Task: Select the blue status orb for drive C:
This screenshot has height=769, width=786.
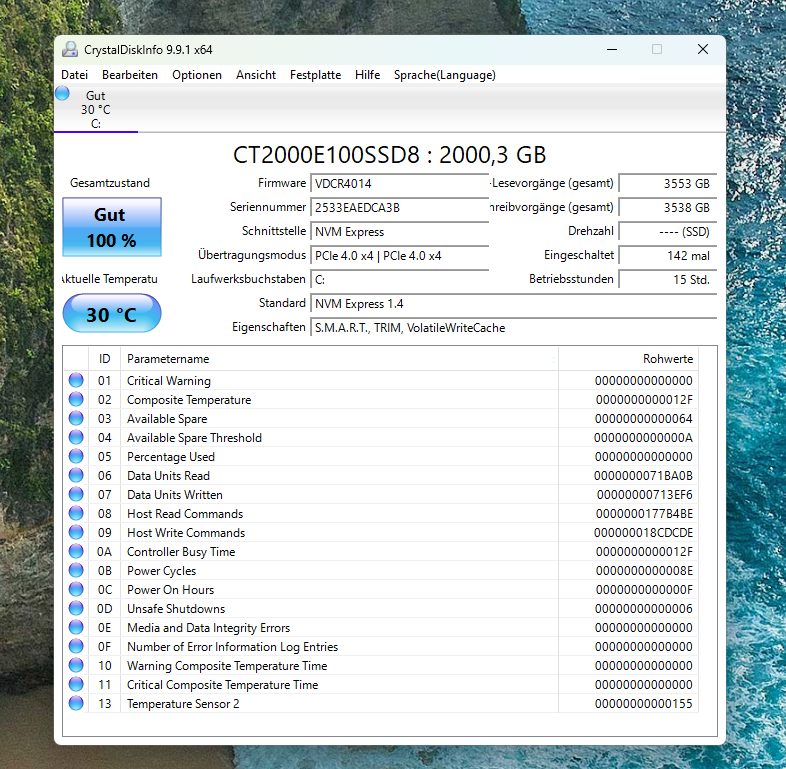Action: click(63, 93)
